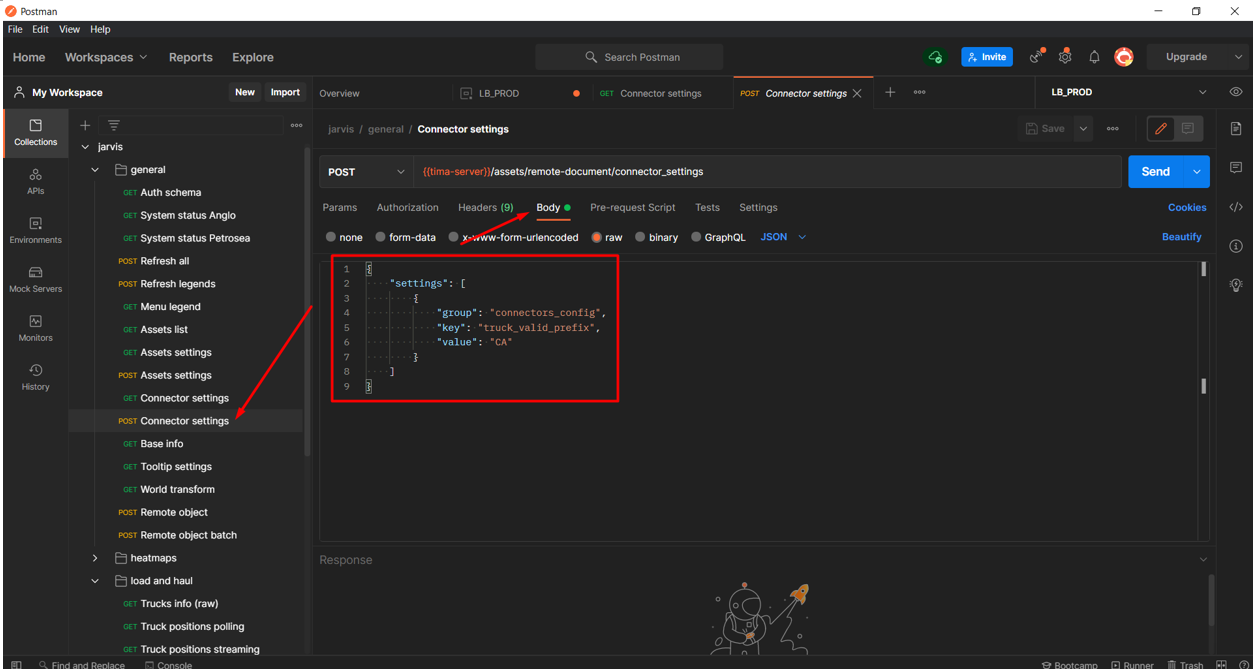The height and width of the screenshot is (669, 1253).
Task: Open the user avatar menu
Action: (x=1124, y=57)
